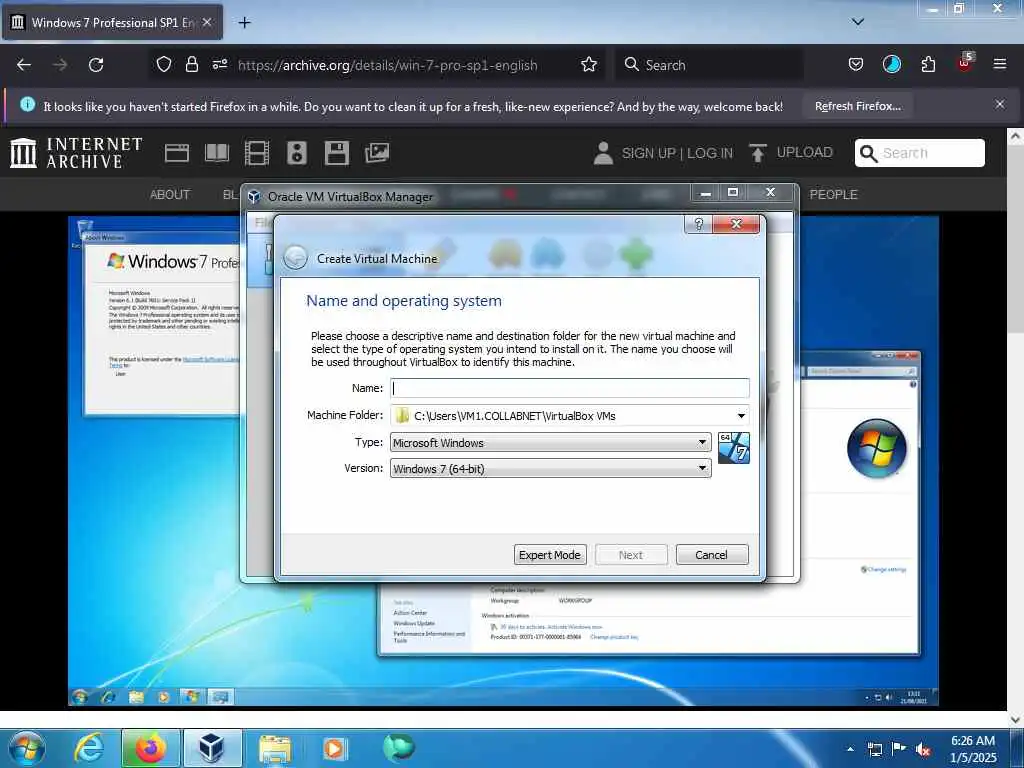Open Windows Explorer from the taskbar
The height and width of the screenshot is (768, 1024).
click(275, 748)
